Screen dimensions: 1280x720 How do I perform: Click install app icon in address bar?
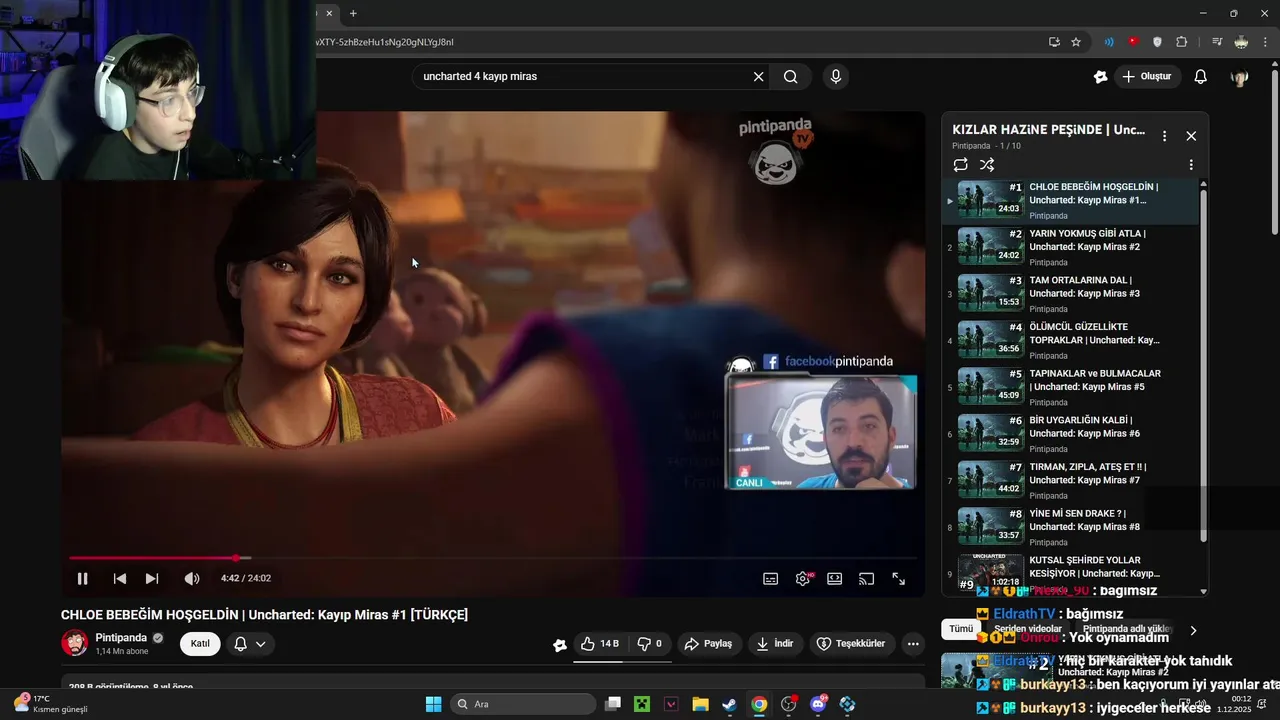pos(1054,42)
